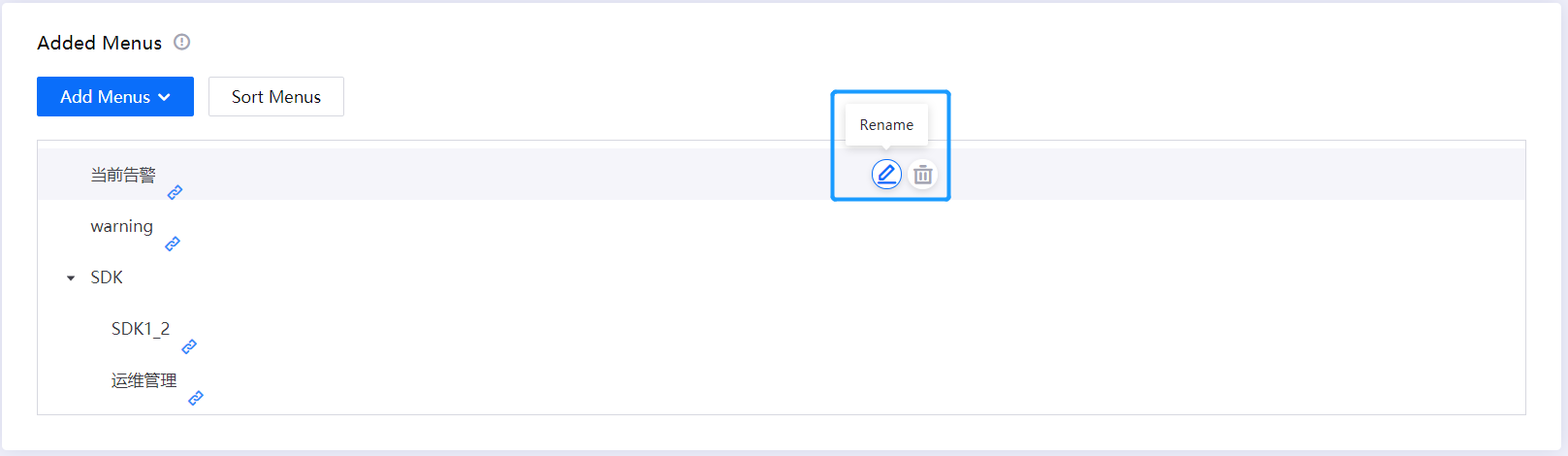
Task: Click the Added Menus heading text
Action: point(99,43)
